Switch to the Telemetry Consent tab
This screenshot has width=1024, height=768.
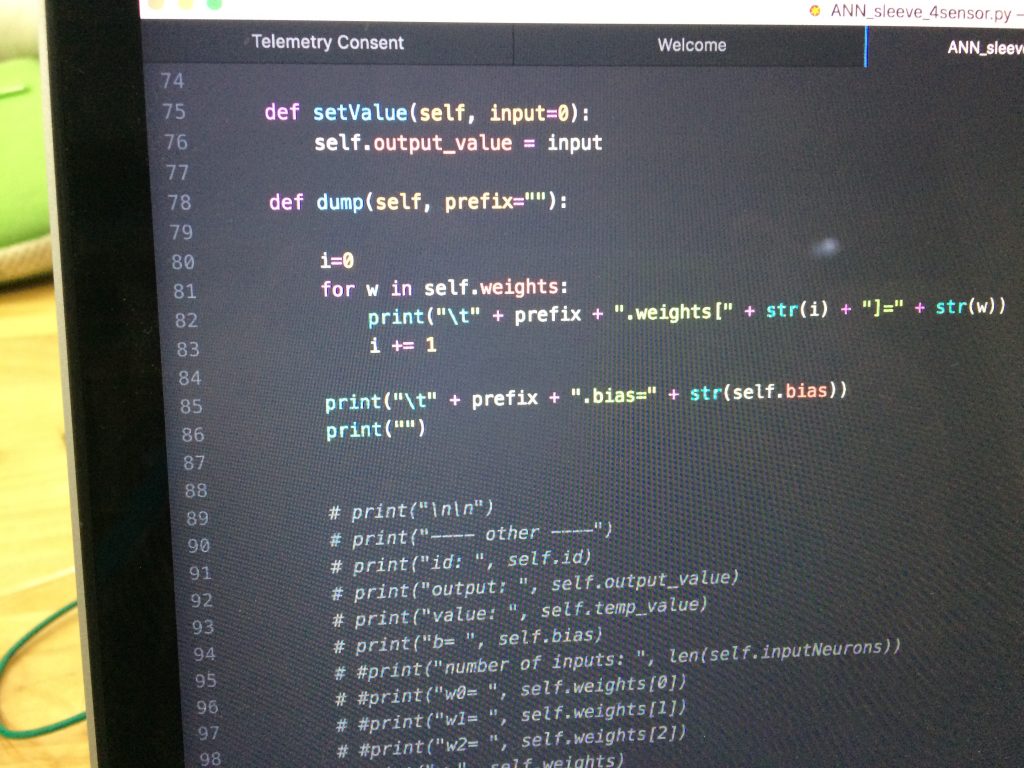coord(327,42)
